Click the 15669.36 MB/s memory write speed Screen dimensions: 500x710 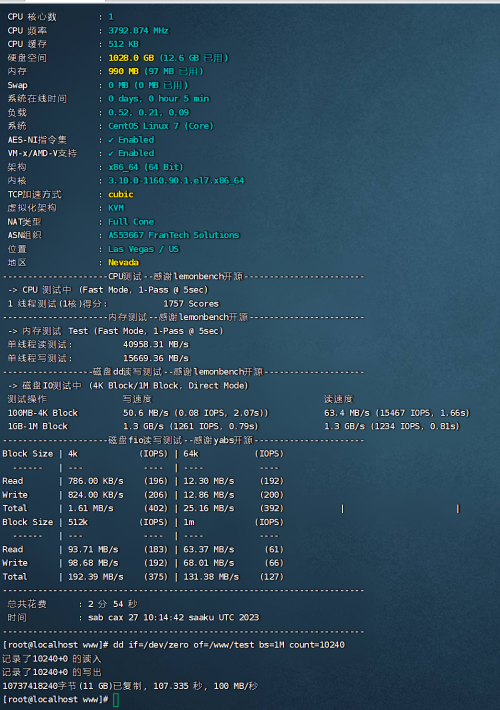pos(156,358)
